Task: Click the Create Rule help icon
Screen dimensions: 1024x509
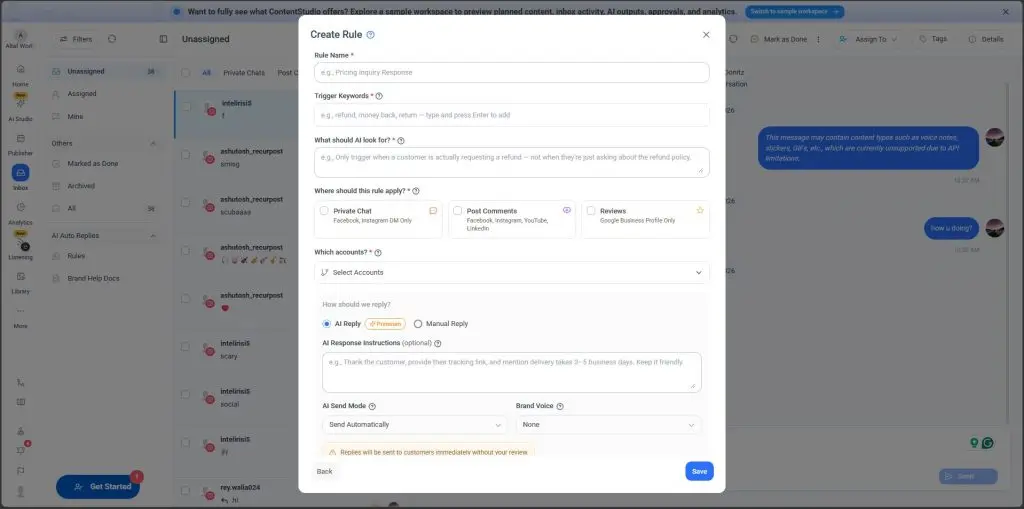Action: pos(371,35)
